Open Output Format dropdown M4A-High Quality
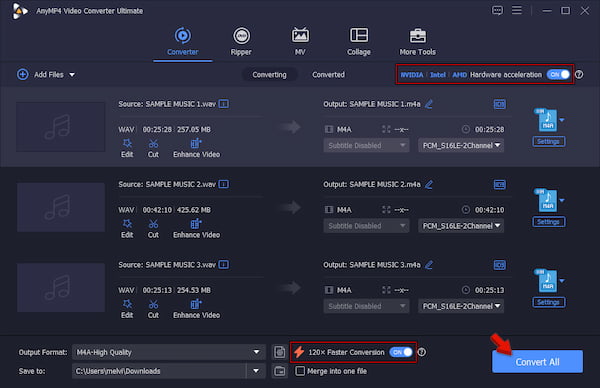This screenshot has height=388, width=600. click(168, 352)
